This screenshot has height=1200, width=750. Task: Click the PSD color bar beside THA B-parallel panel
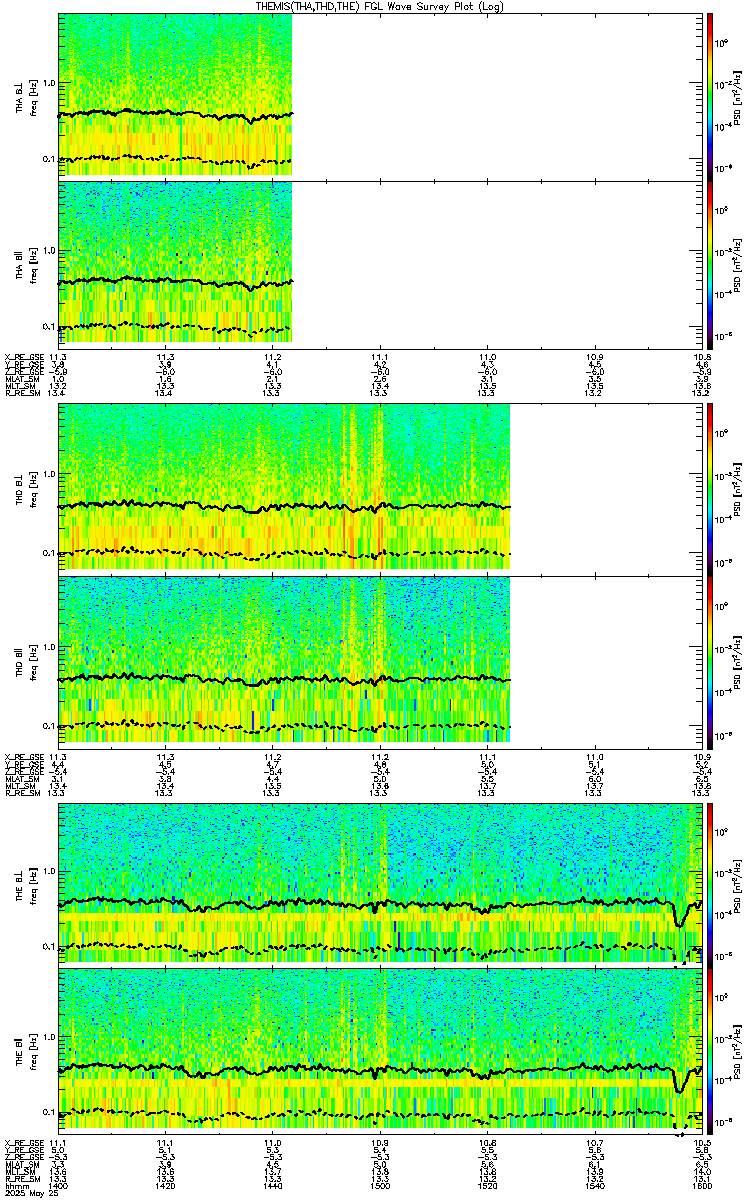709,264
